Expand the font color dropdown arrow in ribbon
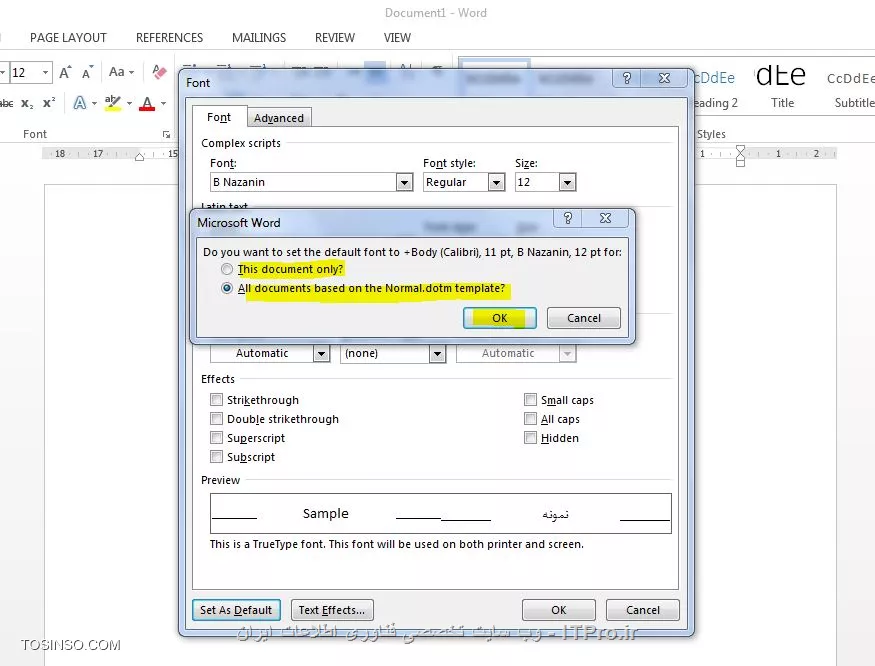Screen dimensions: 875x666 tap(164, 103)
